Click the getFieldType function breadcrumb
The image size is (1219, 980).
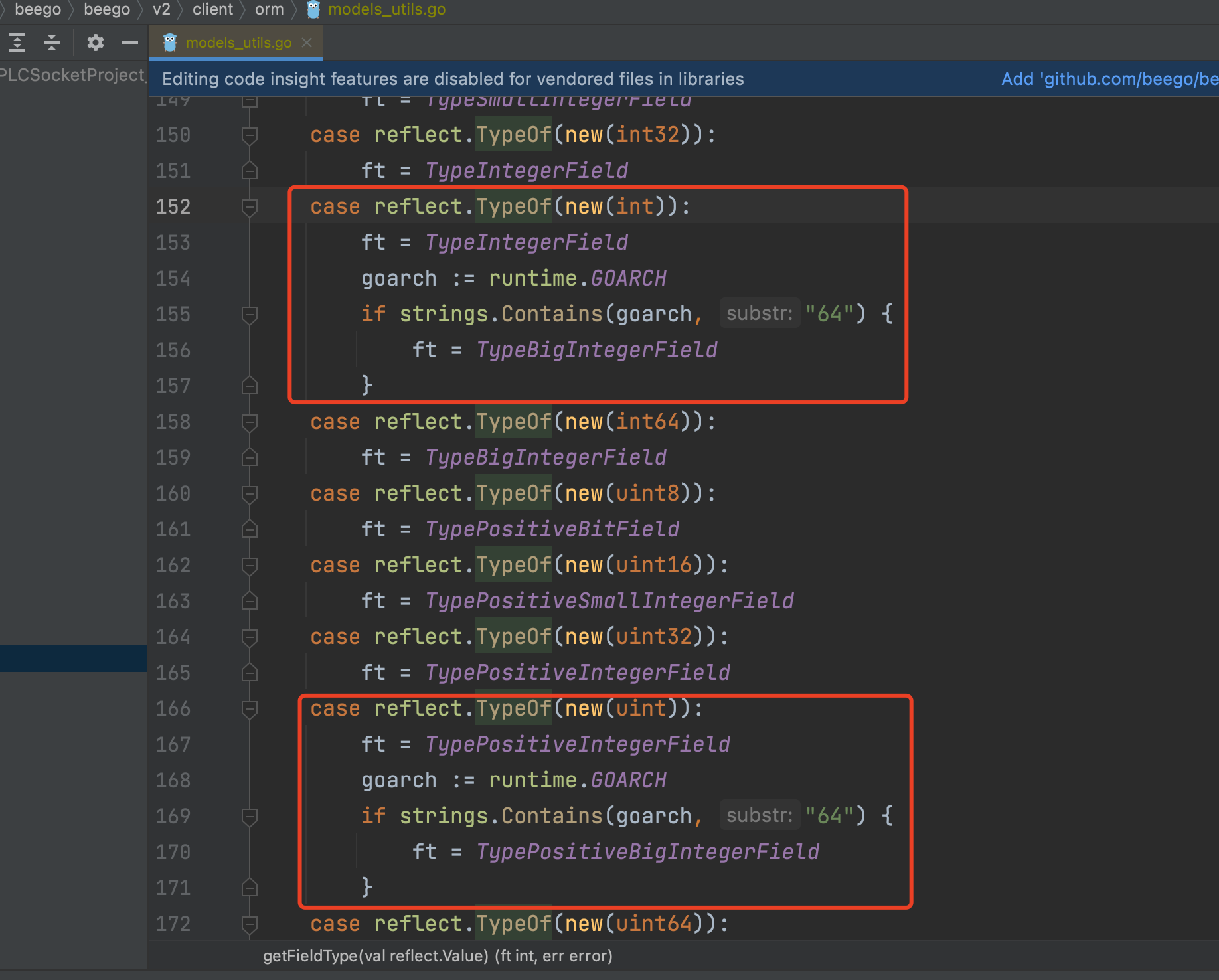click(438, 956)
